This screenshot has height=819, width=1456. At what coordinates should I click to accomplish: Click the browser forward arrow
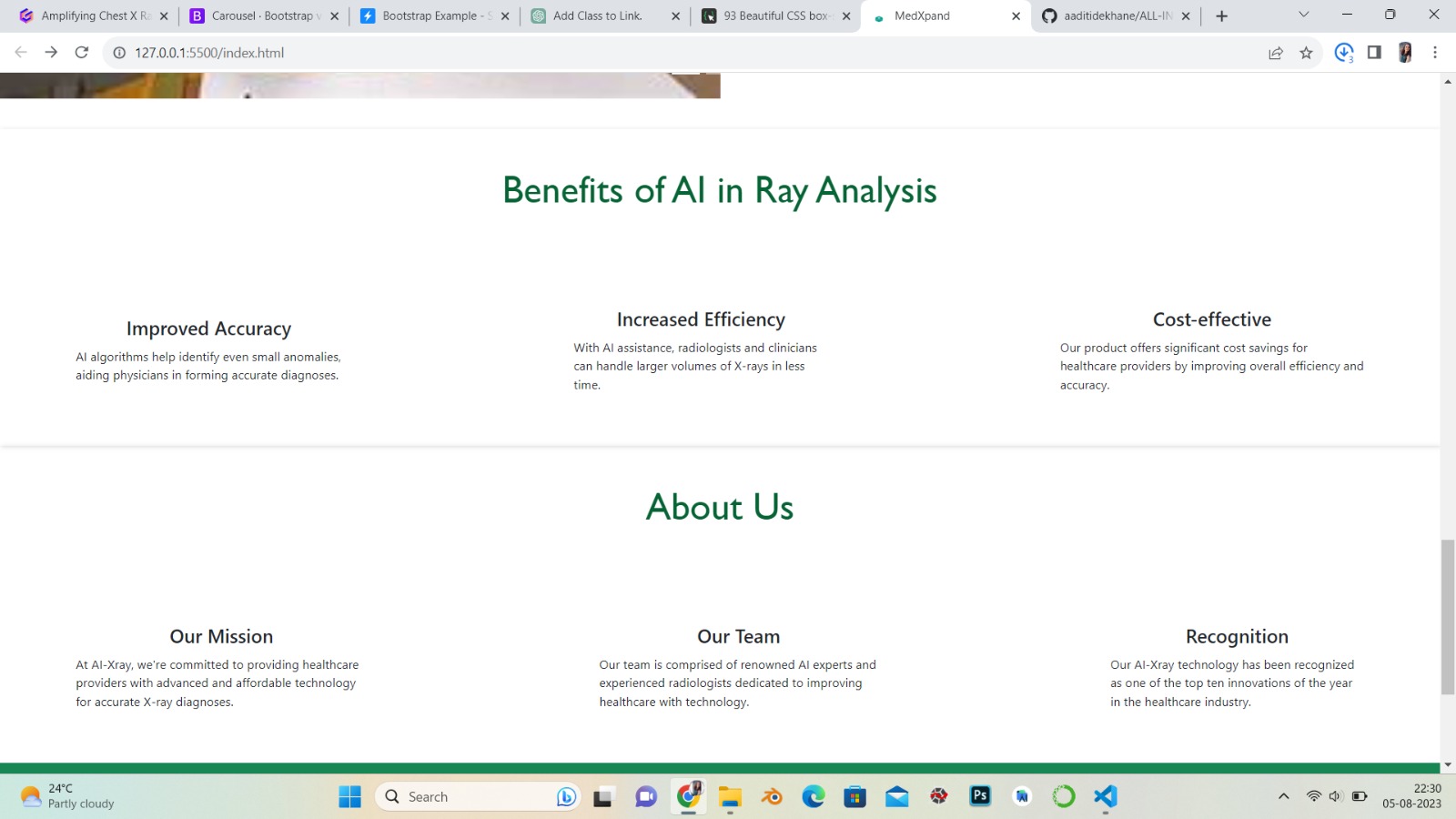click(51, 53)
